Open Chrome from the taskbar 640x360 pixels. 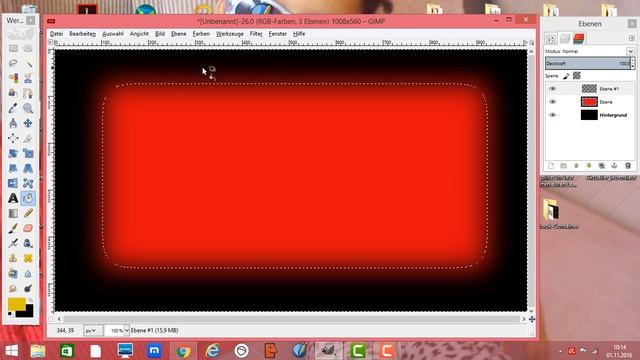pos(183,351)
